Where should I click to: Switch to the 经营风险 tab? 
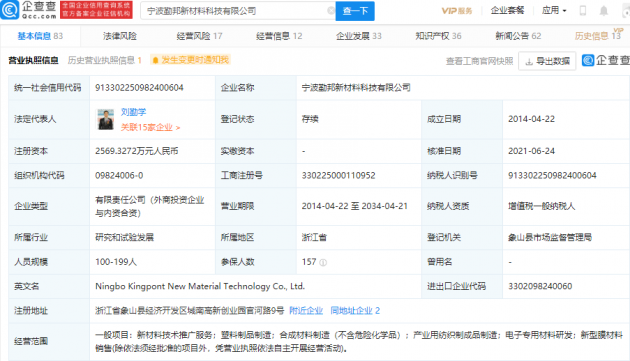point(199,36)
